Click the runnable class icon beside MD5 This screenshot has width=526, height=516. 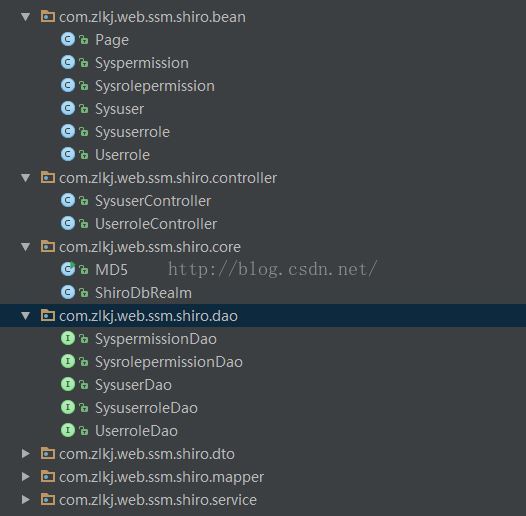[68, 269]
